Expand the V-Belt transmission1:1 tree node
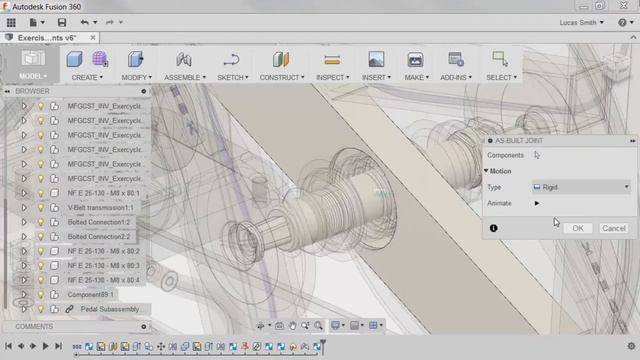This screenshot has height=360, width=640. (24, 207)
